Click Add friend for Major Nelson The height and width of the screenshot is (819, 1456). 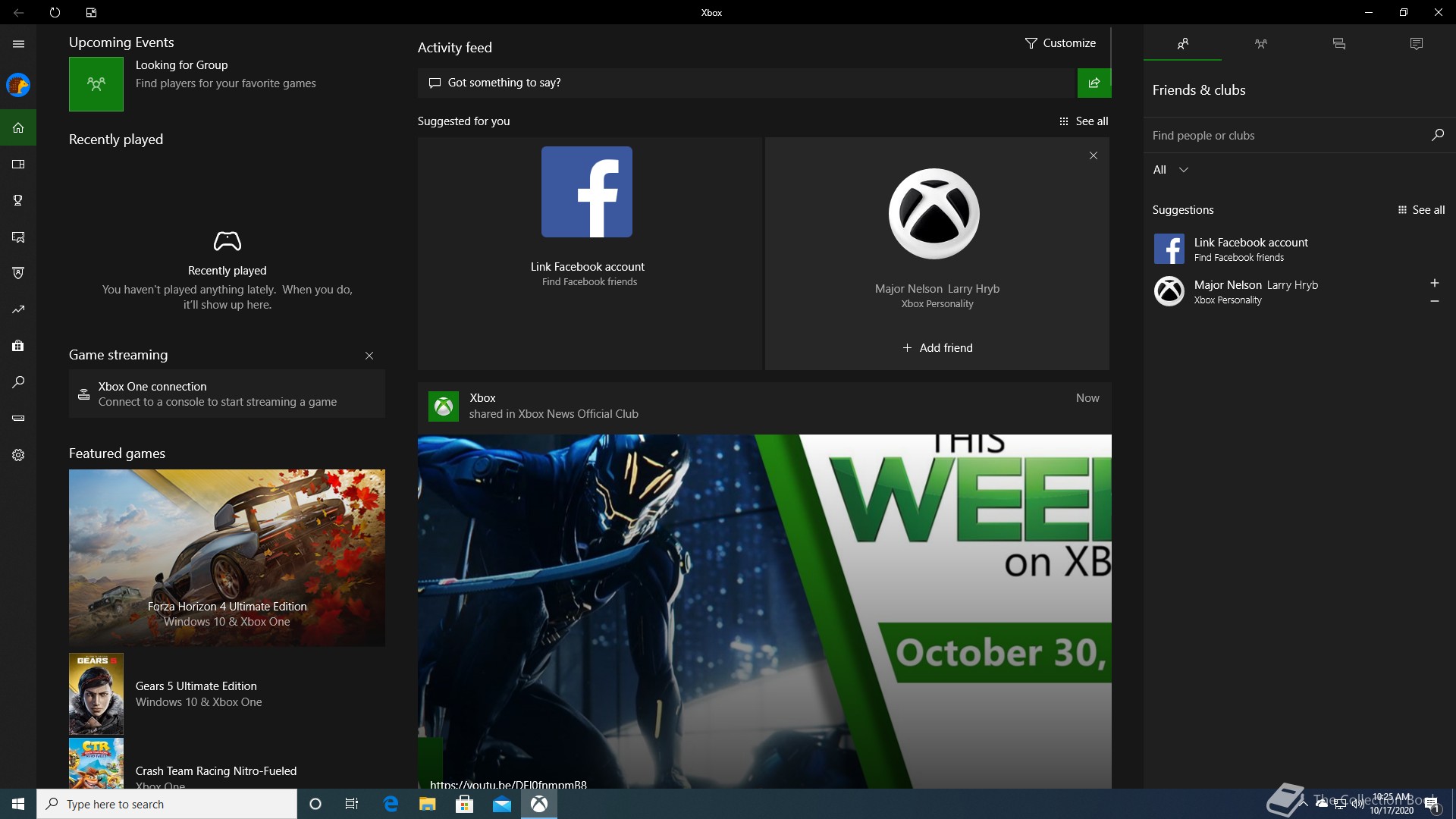(937, 348)
